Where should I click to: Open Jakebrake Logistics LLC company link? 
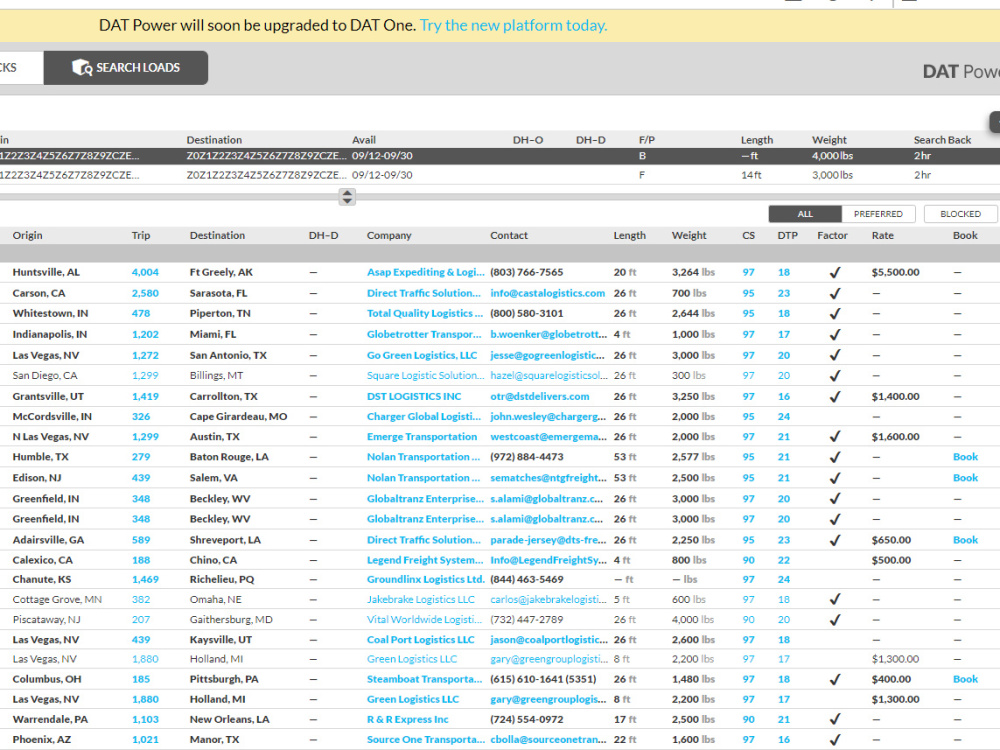click(420, 599)
